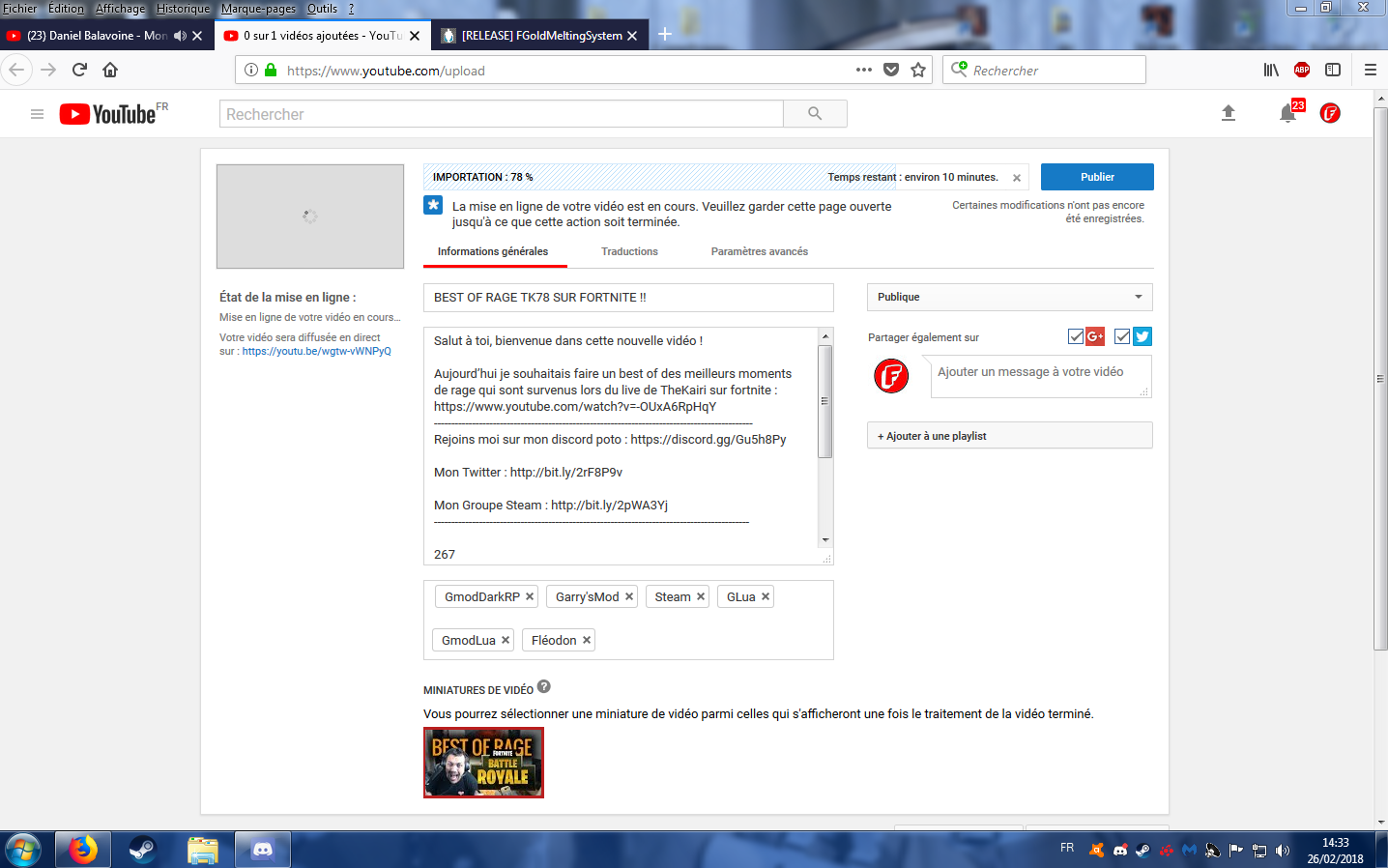Click the importation 78% progress bar
This screenshot has height=868, width=1388.
725,177
